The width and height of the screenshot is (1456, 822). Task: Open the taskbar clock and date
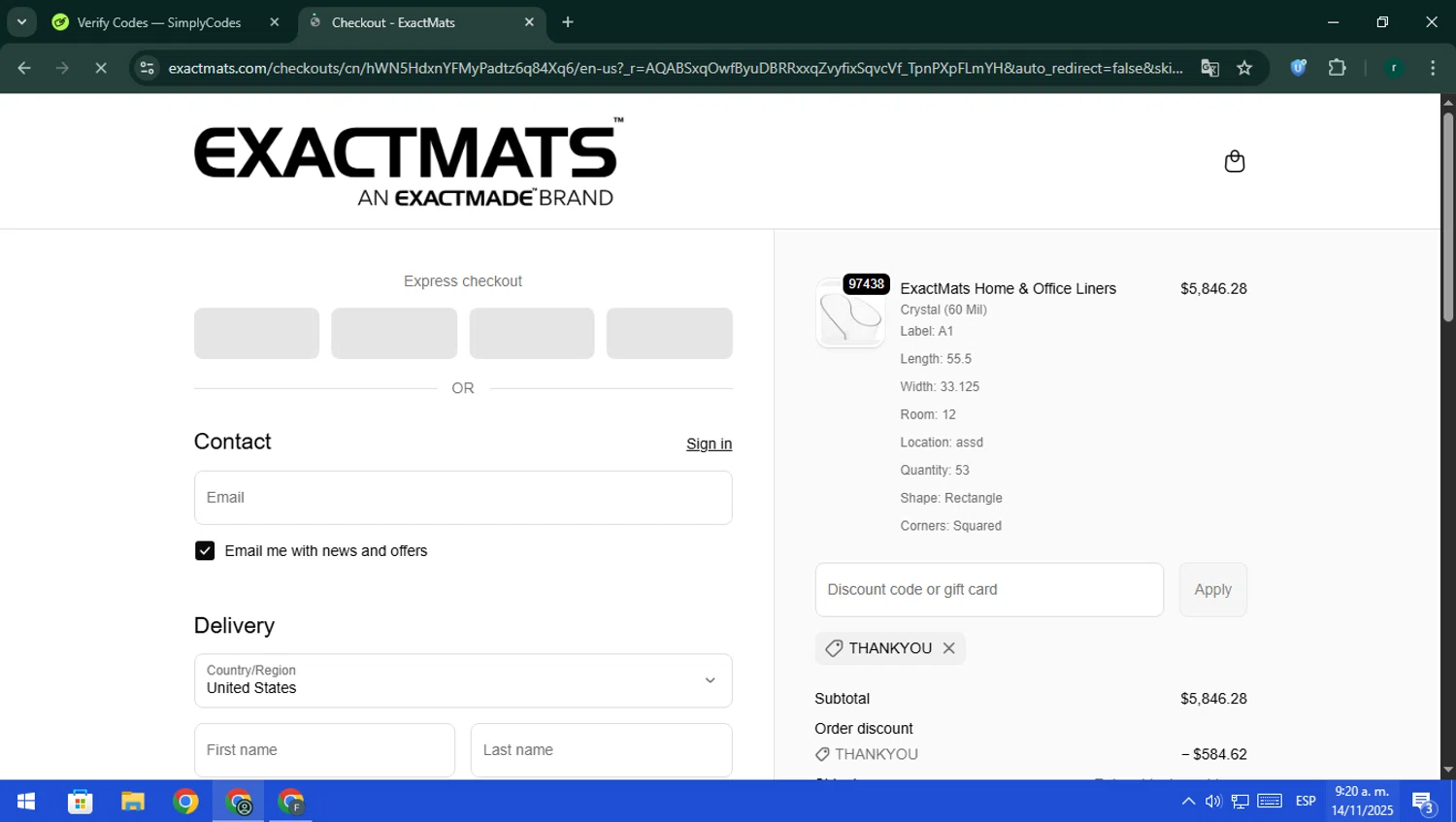1362,802
